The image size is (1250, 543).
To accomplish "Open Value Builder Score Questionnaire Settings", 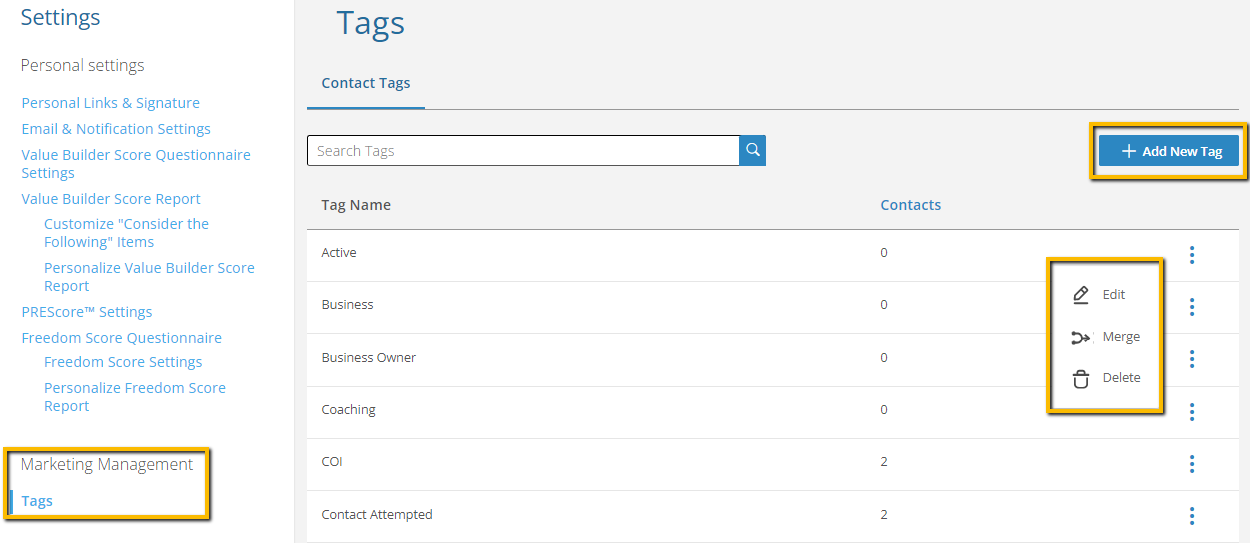I will pyautogui.click(x=136, y=164).
